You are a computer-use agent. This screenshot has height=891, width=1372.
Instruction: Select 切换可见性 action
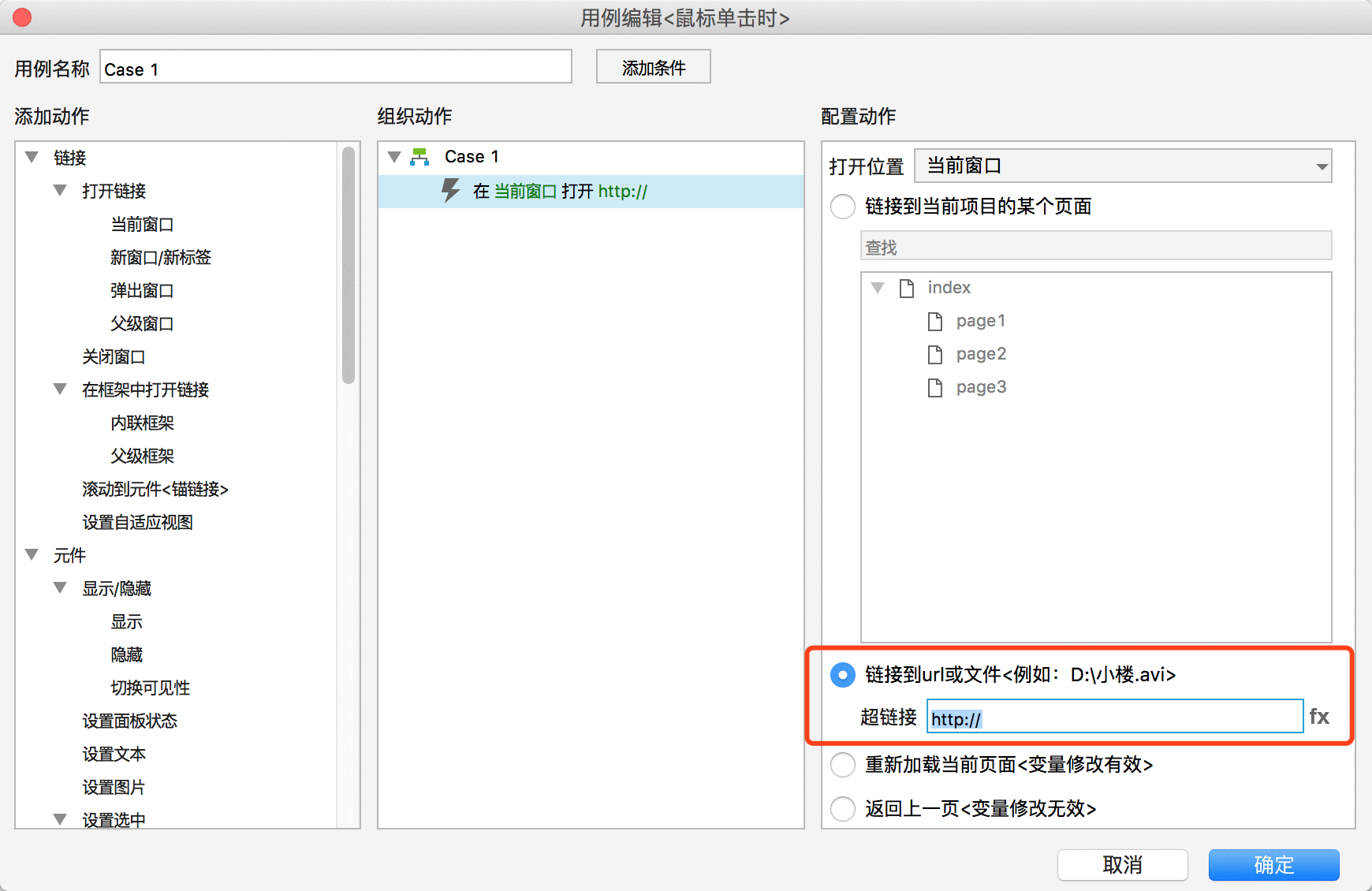tap(151, 688)
